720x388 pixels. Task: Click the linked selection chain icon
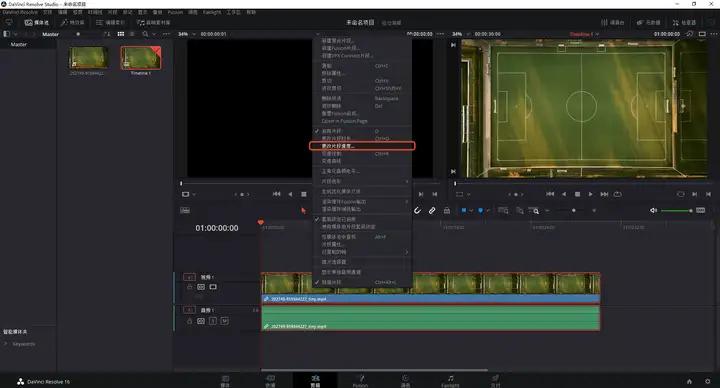click(432, 210)
